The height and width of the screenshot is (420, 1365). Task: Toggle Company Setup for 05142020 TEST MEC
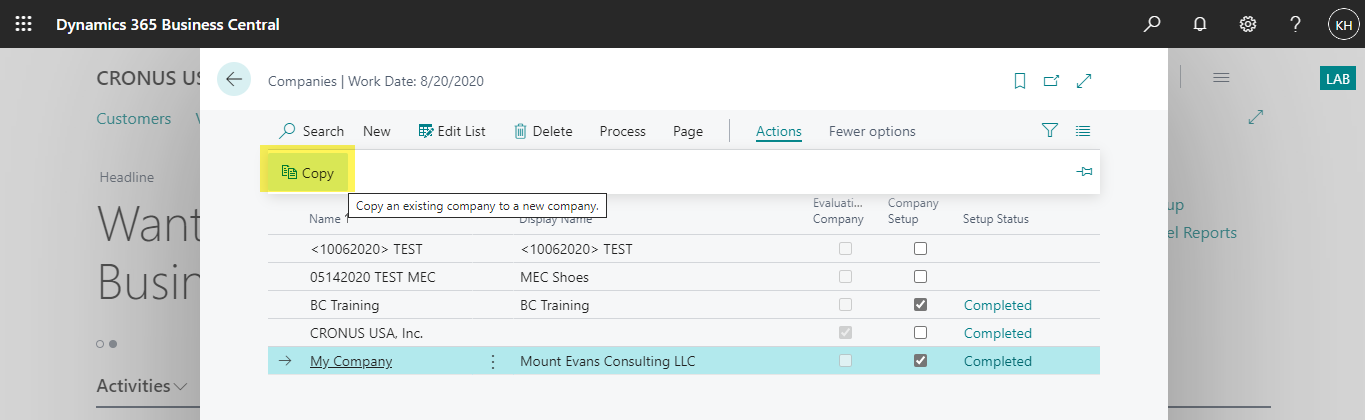[920, 277]
